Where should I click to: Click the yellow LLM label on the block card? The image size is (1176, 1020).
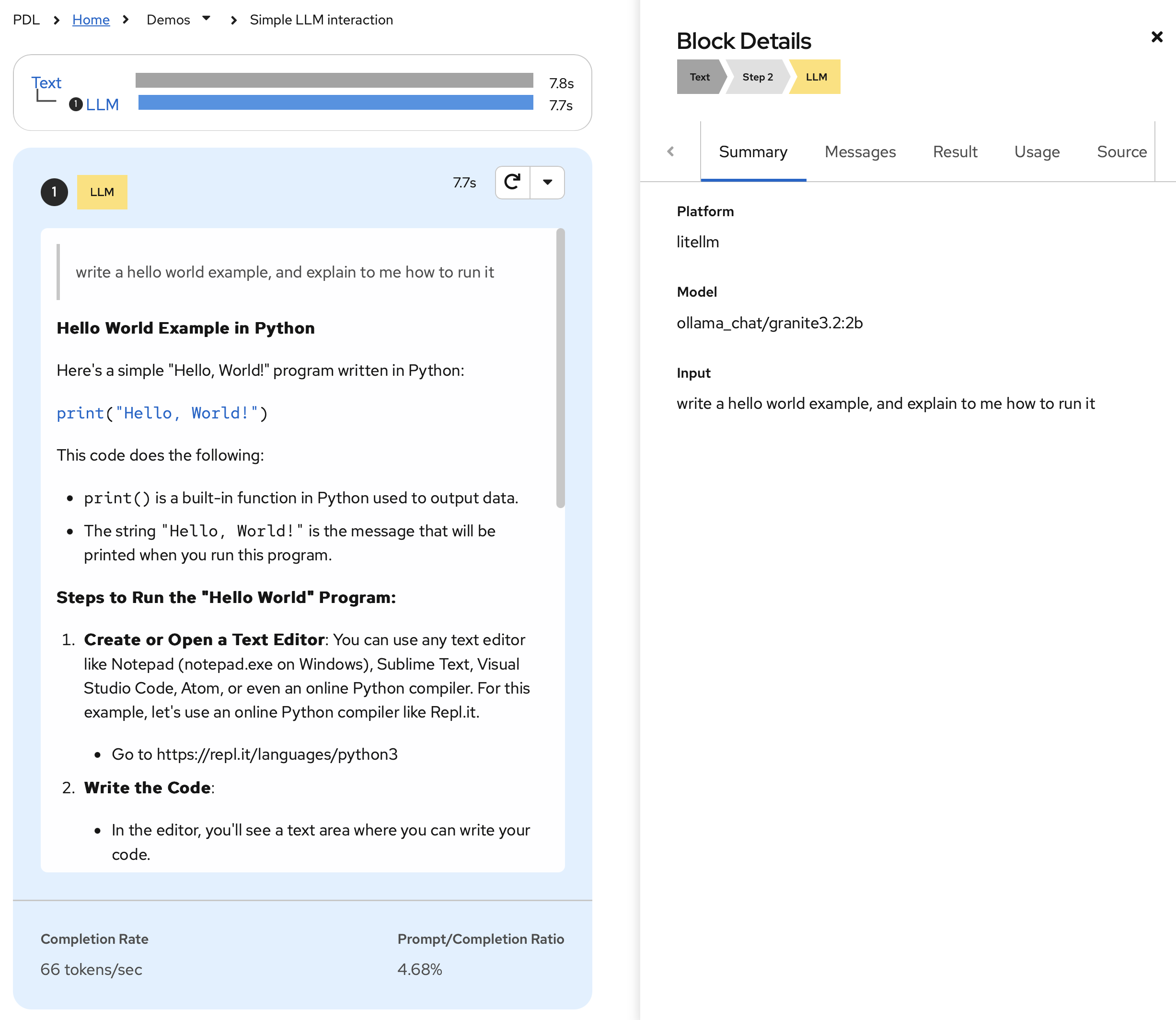(x=102, y=192)
